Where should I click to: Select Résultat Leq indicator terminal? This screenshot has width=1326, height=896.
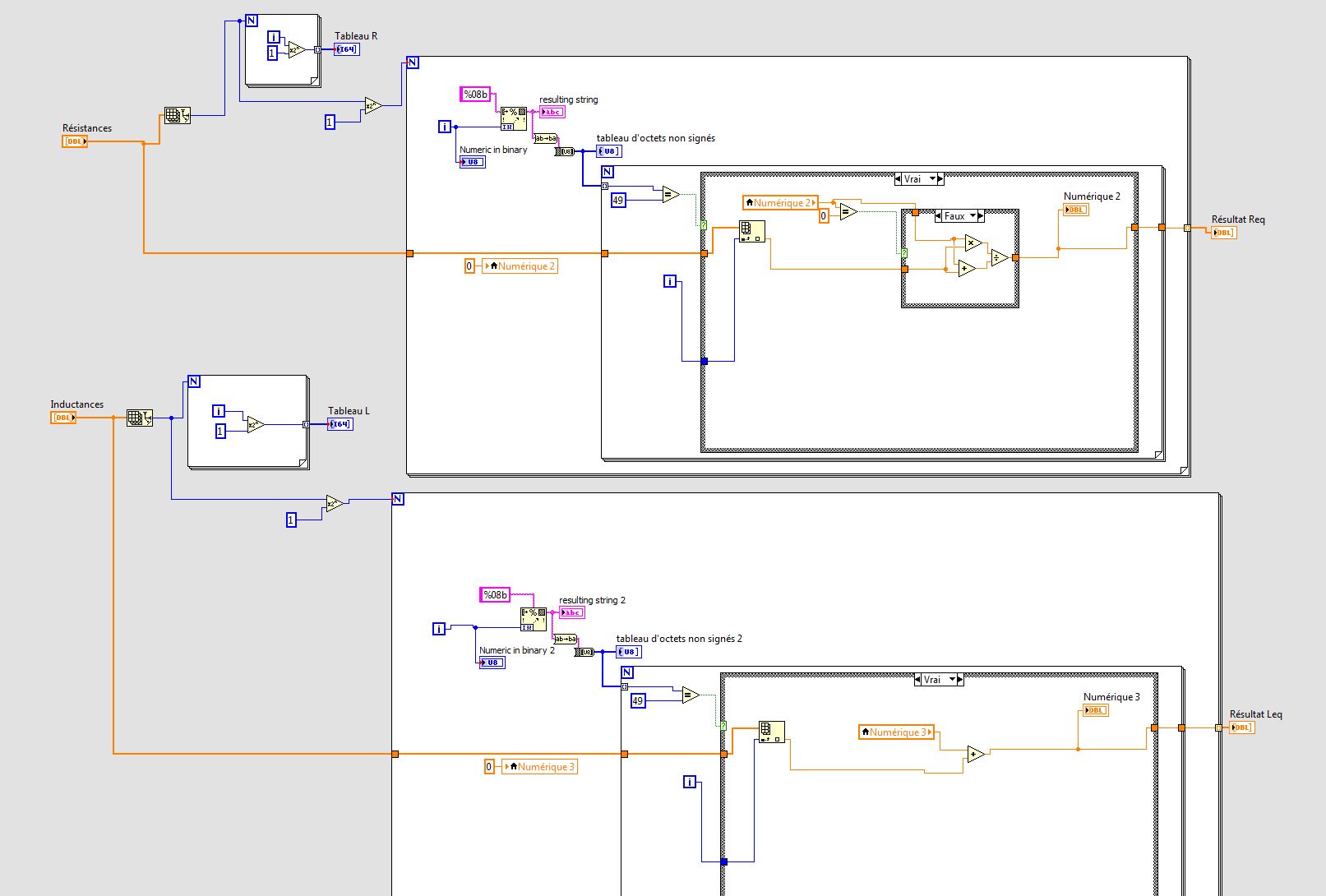(1241, 727)
